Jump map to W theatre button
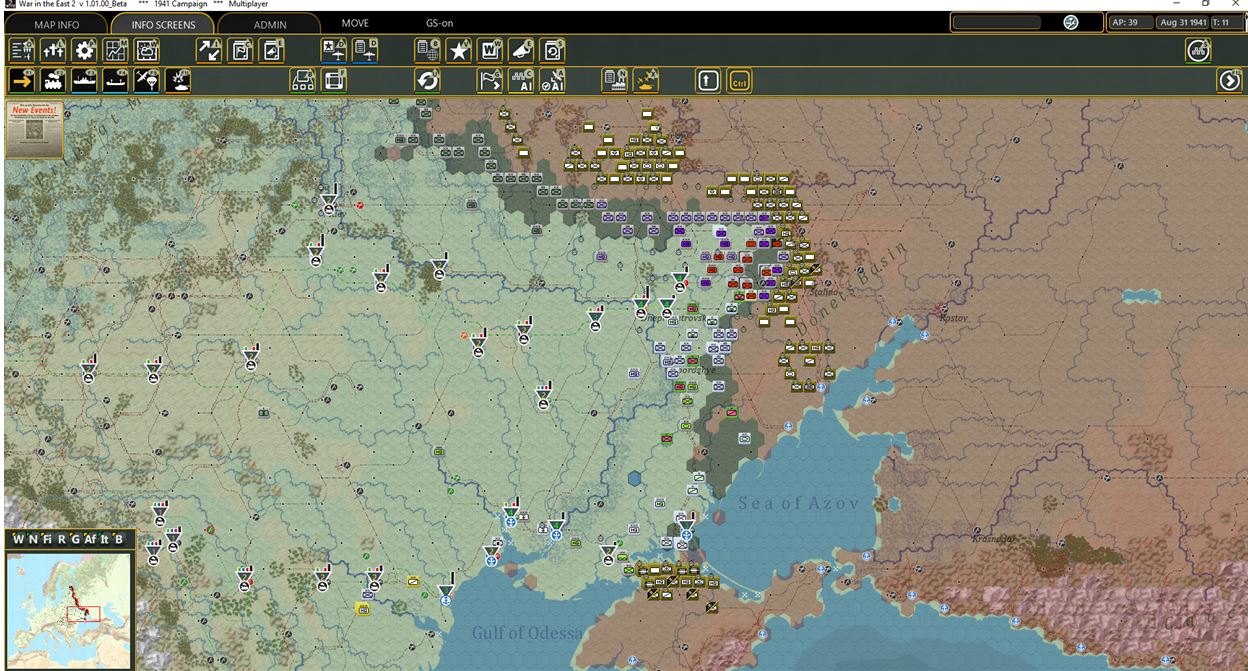The width and height of the screenshot is (1248, 671). pyautogui.click(x=18, y=540)
